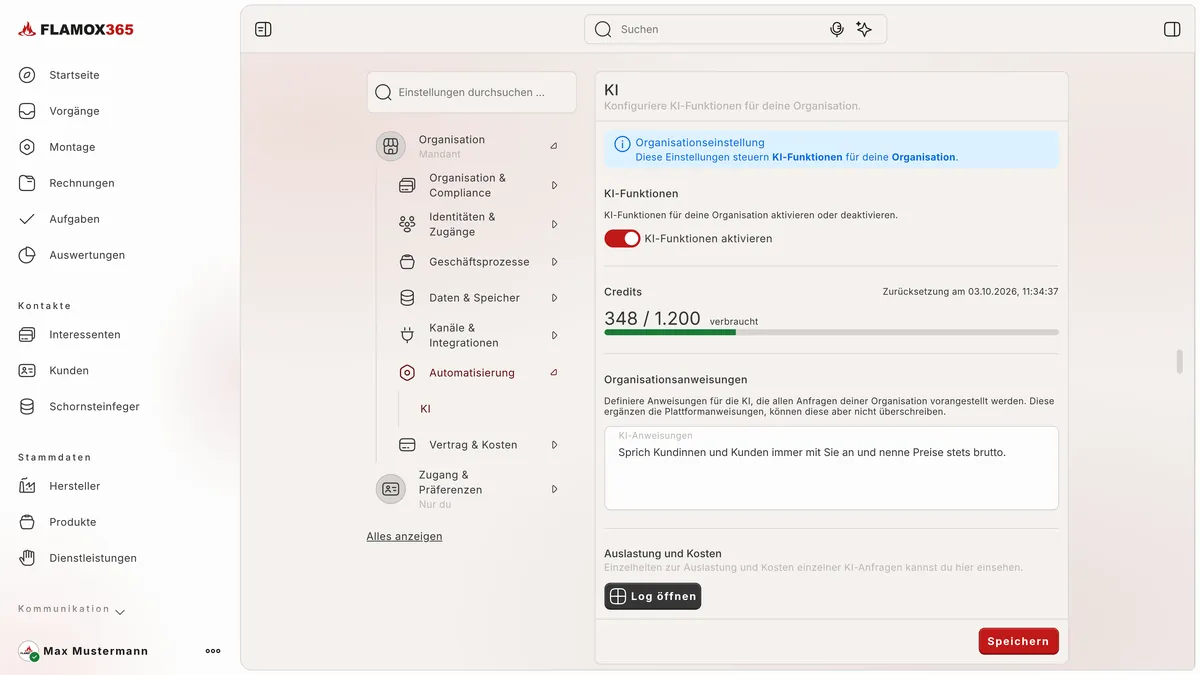Image resolution: width=1200 pixels, height=675 pixels.
Task: Click the Alles anzeigen link
Action: [x=404, y=536]
